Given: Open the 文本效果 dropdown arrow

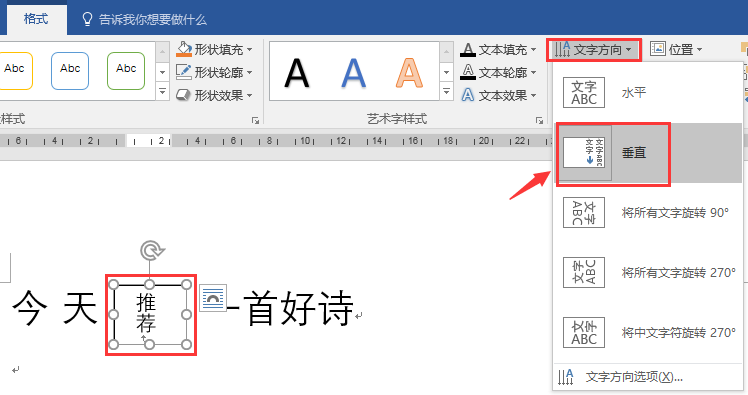Looking at the screenshot, I should [533, 95].
